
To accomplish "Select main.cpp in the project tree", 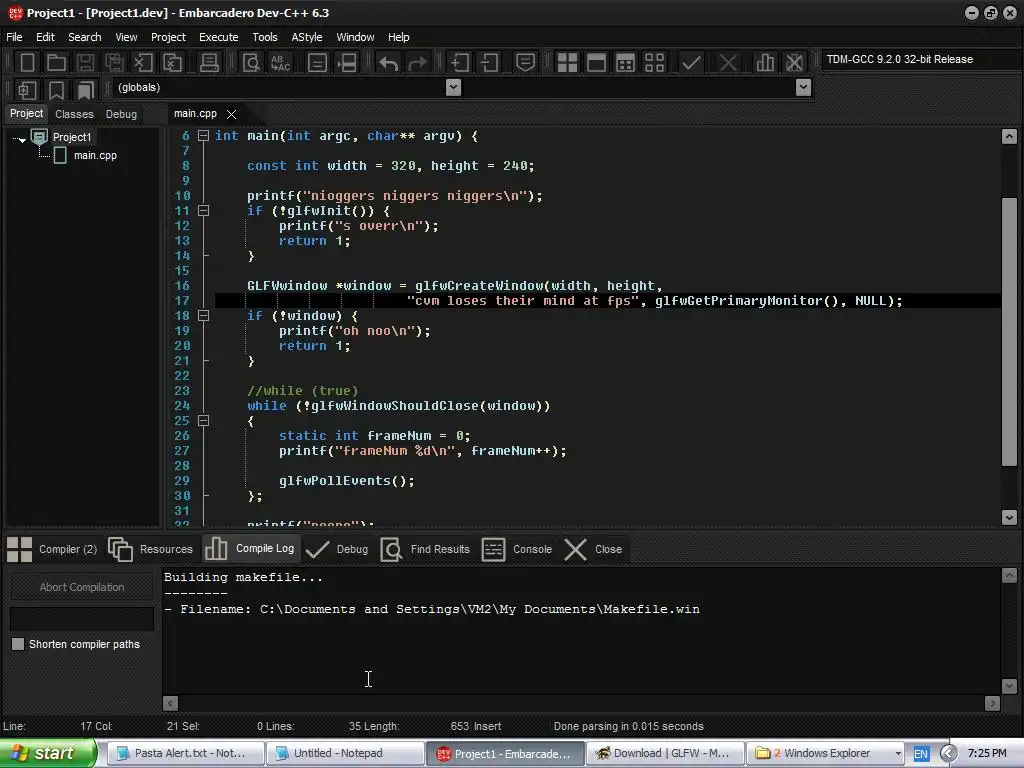I will 95,155.
